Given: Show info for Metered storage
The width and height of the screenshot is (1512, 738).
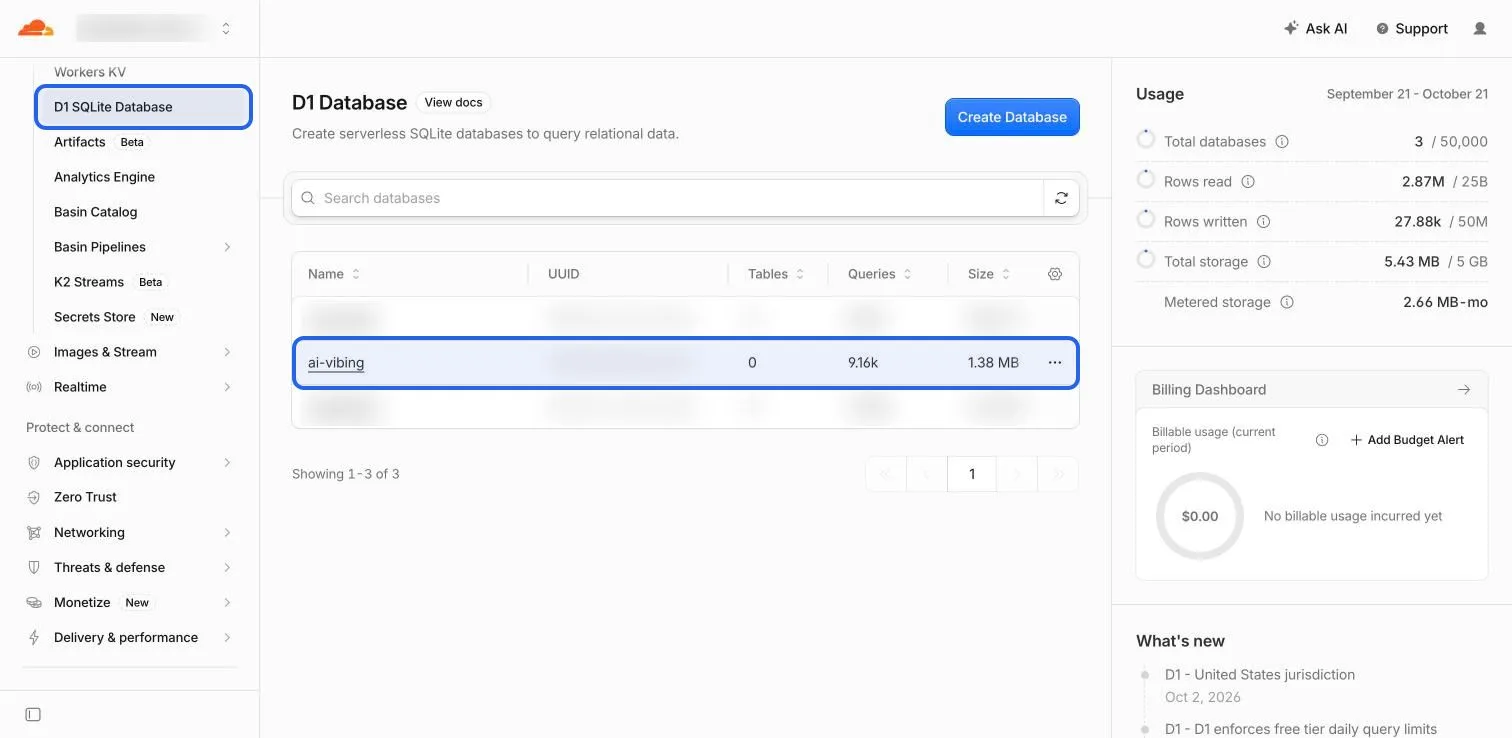Looking at the screenshot, I should coord(1287,302).
